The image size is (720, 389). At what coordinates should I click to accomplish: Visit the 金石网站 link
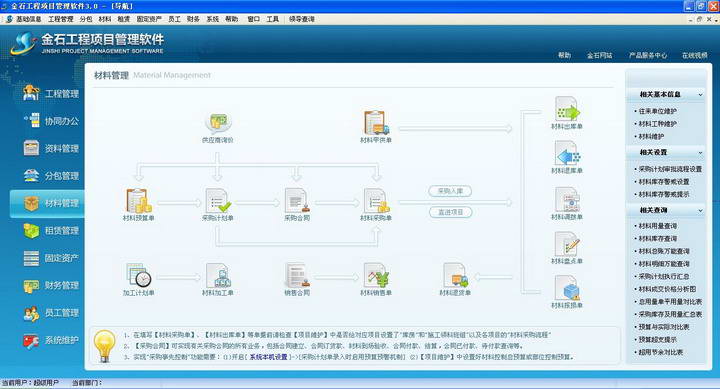click(599, 55)
